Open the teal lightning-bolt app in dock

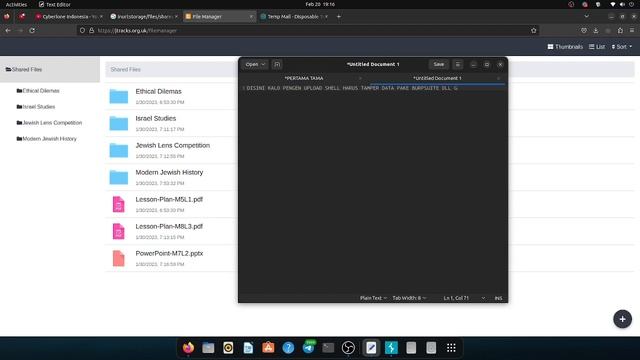point(391,348)
